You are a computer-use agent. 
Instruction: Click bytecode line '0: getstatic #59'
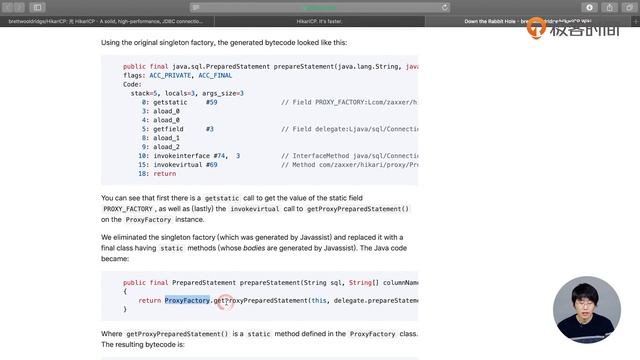(x=180, y=102)
